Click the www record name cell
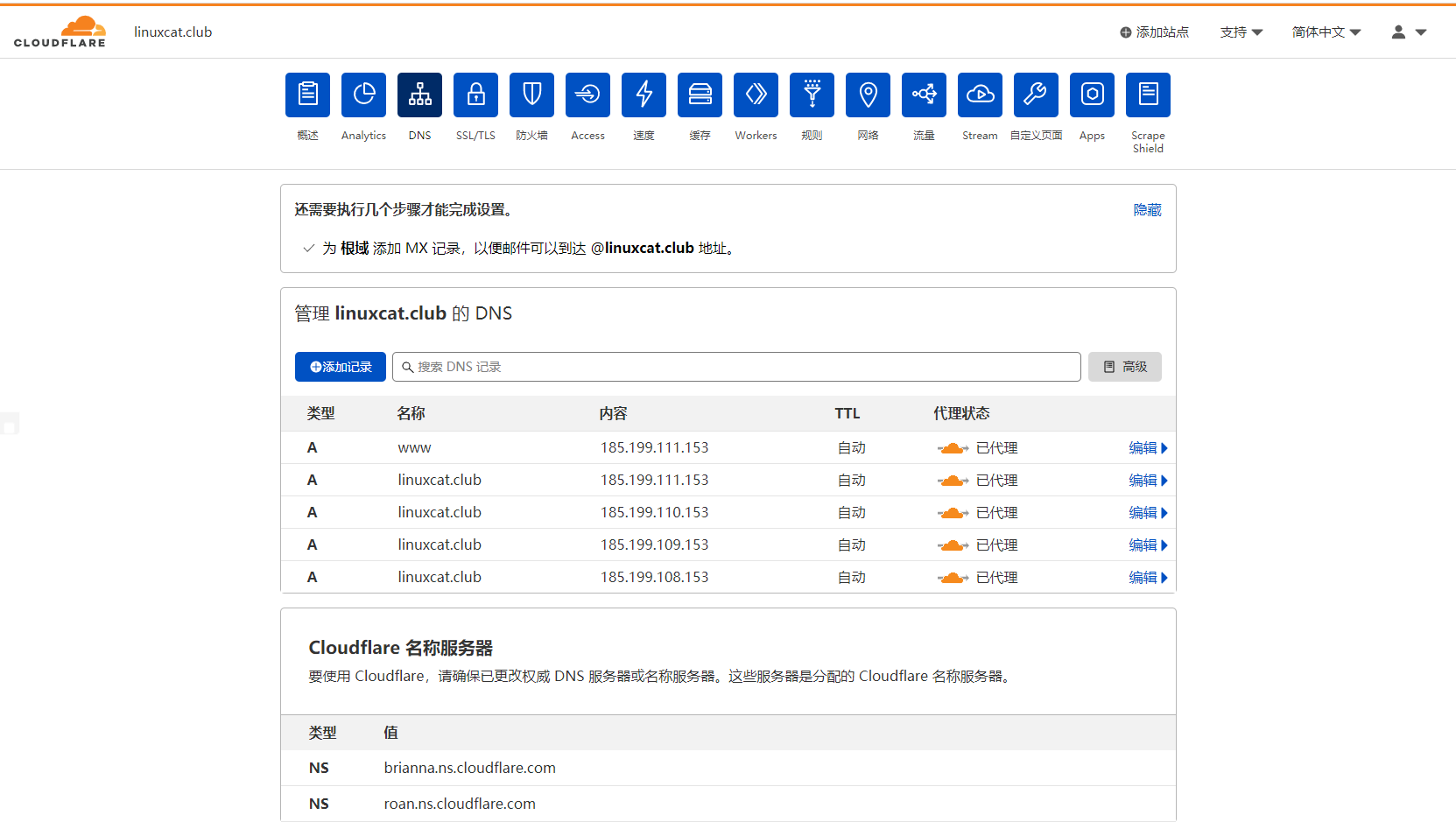1456x822 pixels. click(x=414, y=448)
